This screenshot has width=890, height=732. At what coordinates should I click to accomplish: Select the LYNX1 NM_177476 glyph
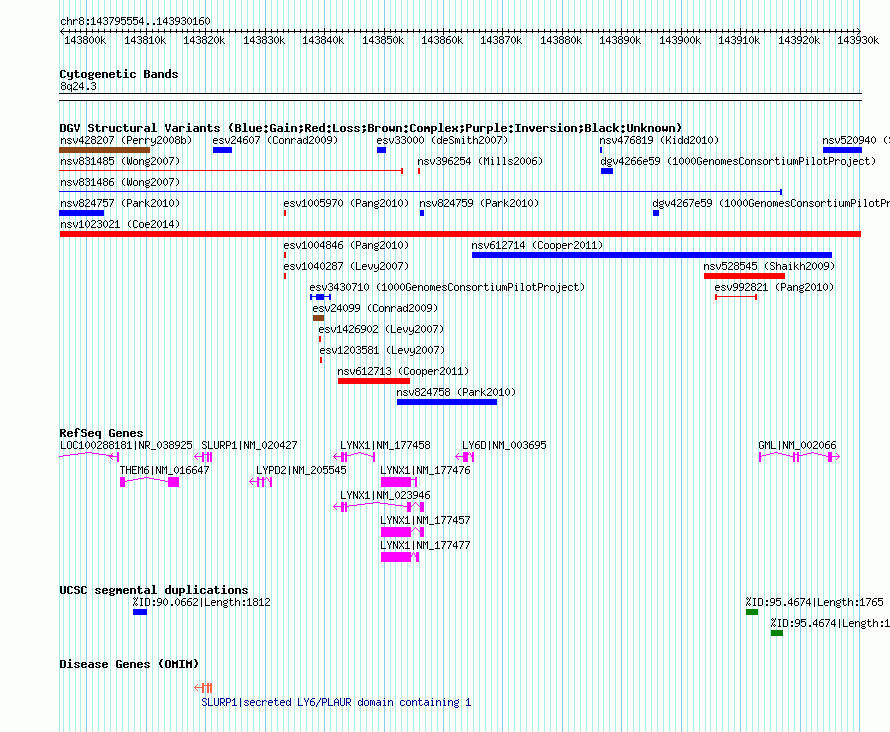coord(399,482)
